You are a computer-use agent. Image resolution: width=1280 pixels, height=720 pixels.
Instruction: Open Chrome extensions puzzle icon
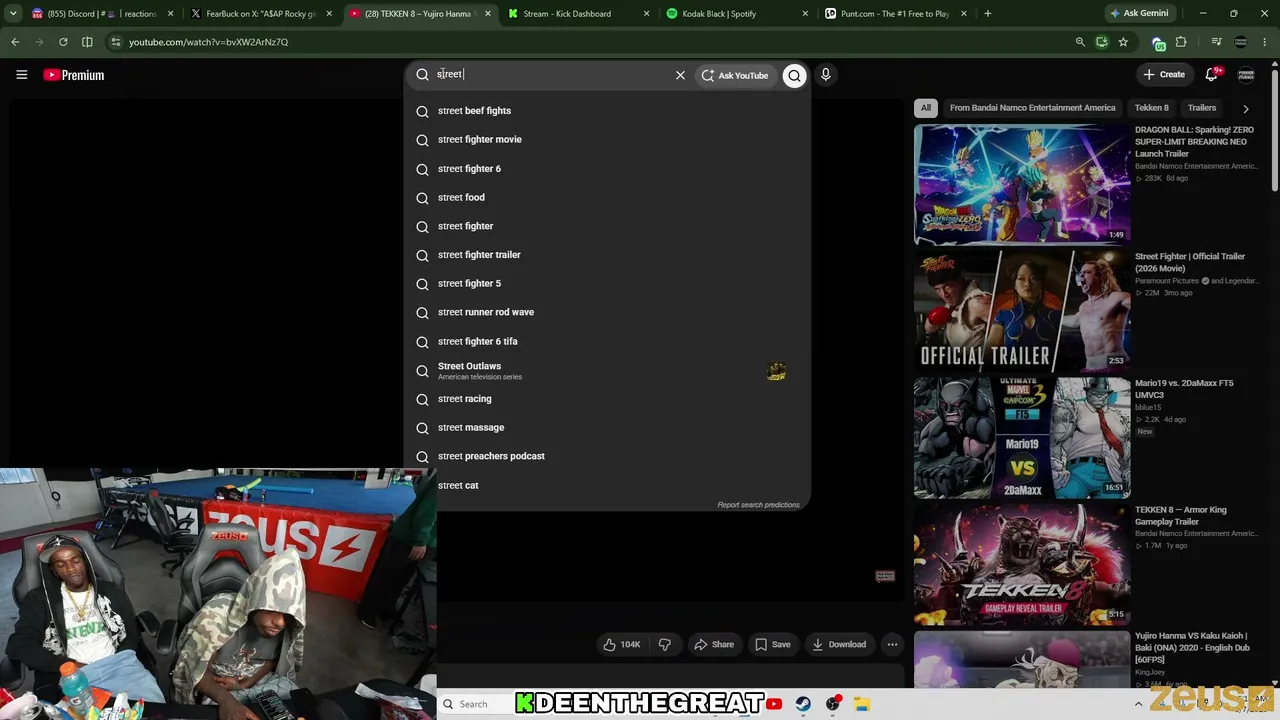[x=1181, y=42]
